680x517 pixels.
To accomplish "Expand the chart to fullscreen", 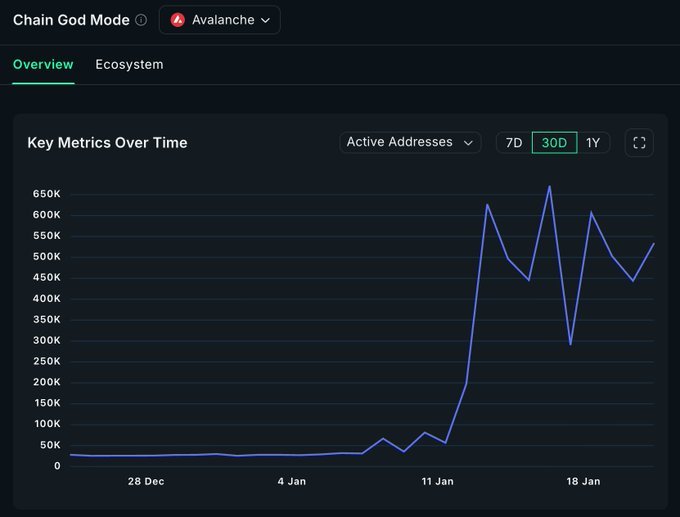I will click(x=639, y=143).
